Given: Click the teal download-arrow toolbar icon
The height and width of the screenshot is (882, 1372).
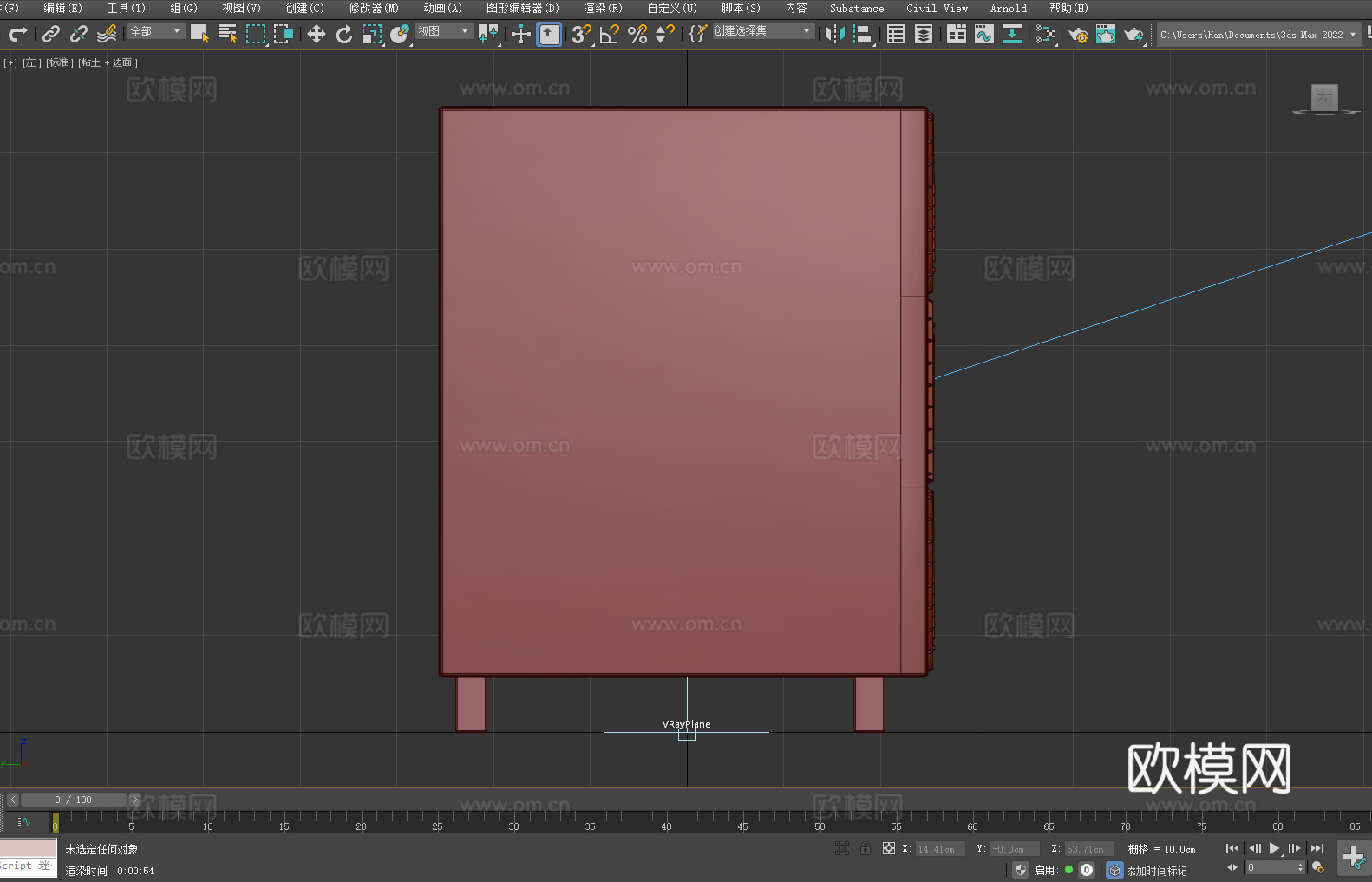Looking at the screenshot, I should point(1012,34).
